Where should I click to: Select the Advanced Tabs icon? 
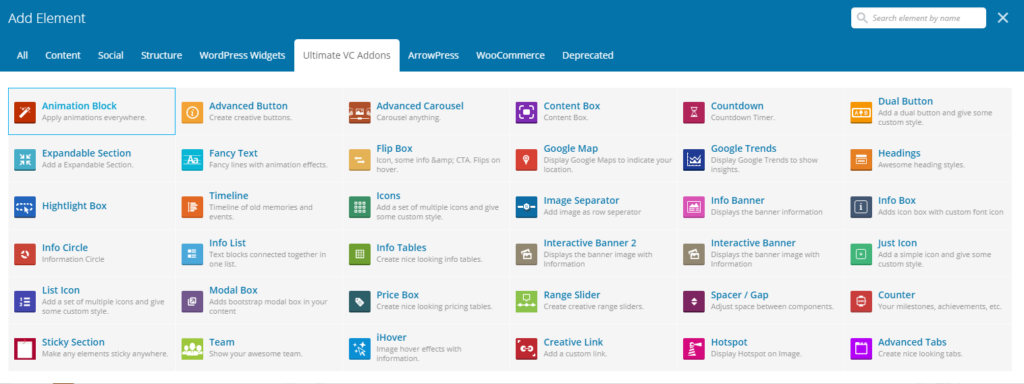861,348
